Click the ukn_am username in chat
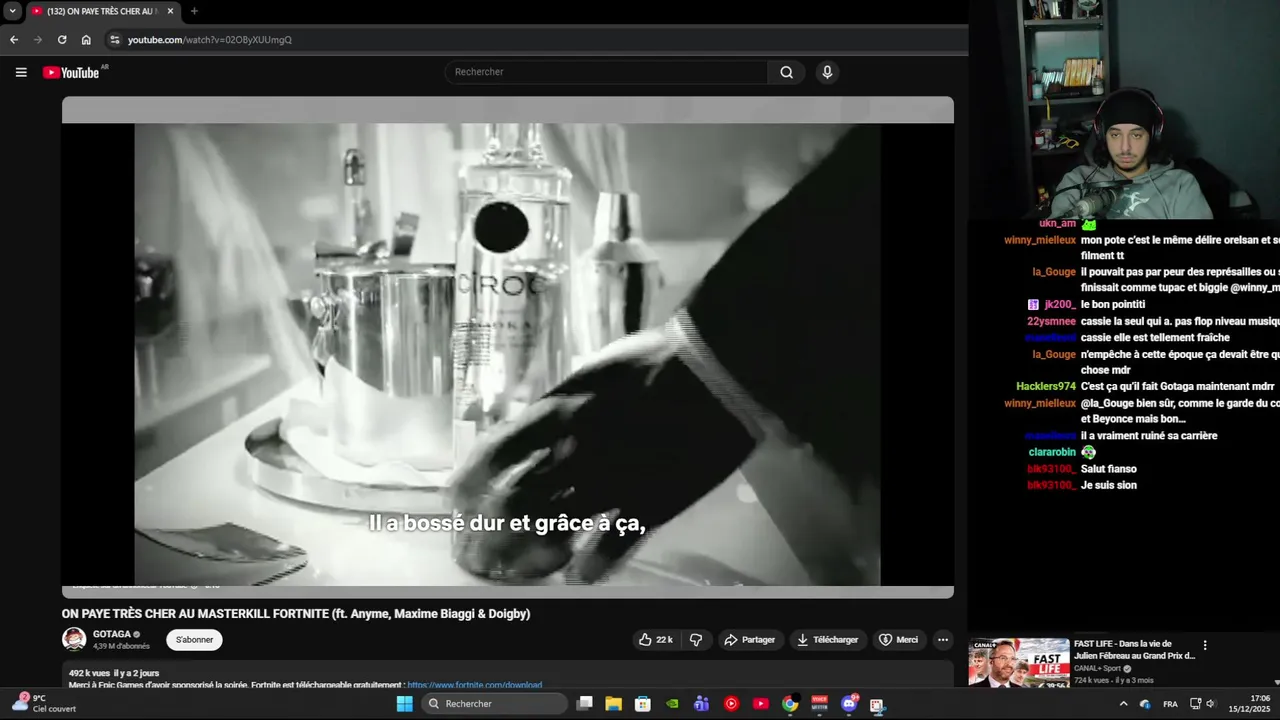Viewport: 1280px width, 720px height. tap(1058, 224)
